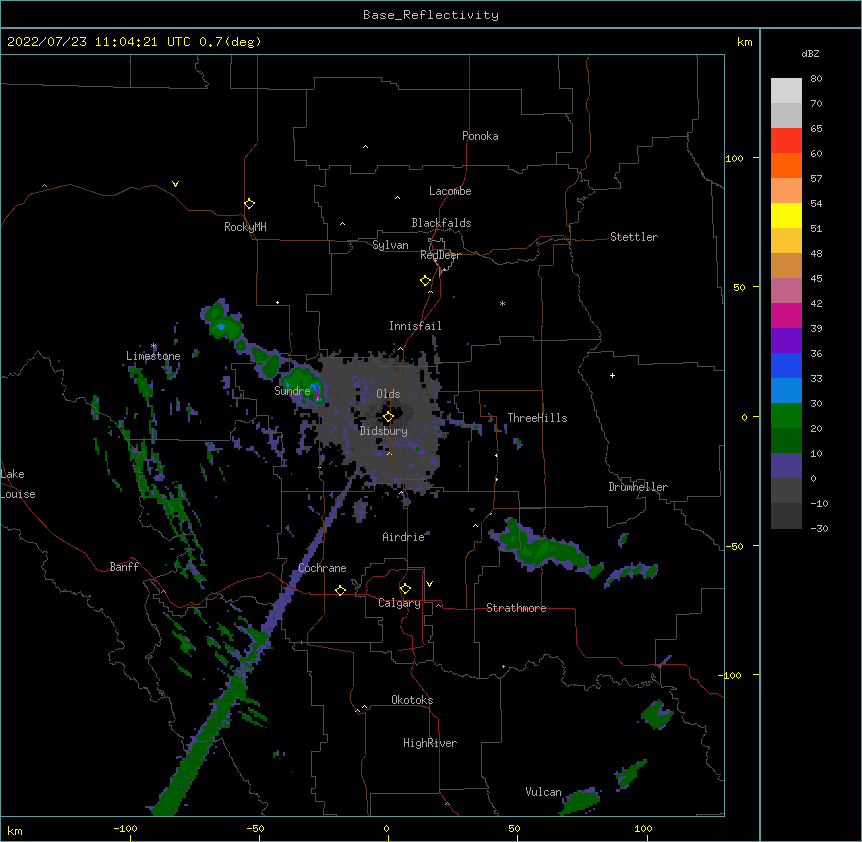Viewport: 862px width, 842px height.
Task: Click the 2022/07/23 11:04:21 UTC timestamp
Action: click(x=98, y=42)
